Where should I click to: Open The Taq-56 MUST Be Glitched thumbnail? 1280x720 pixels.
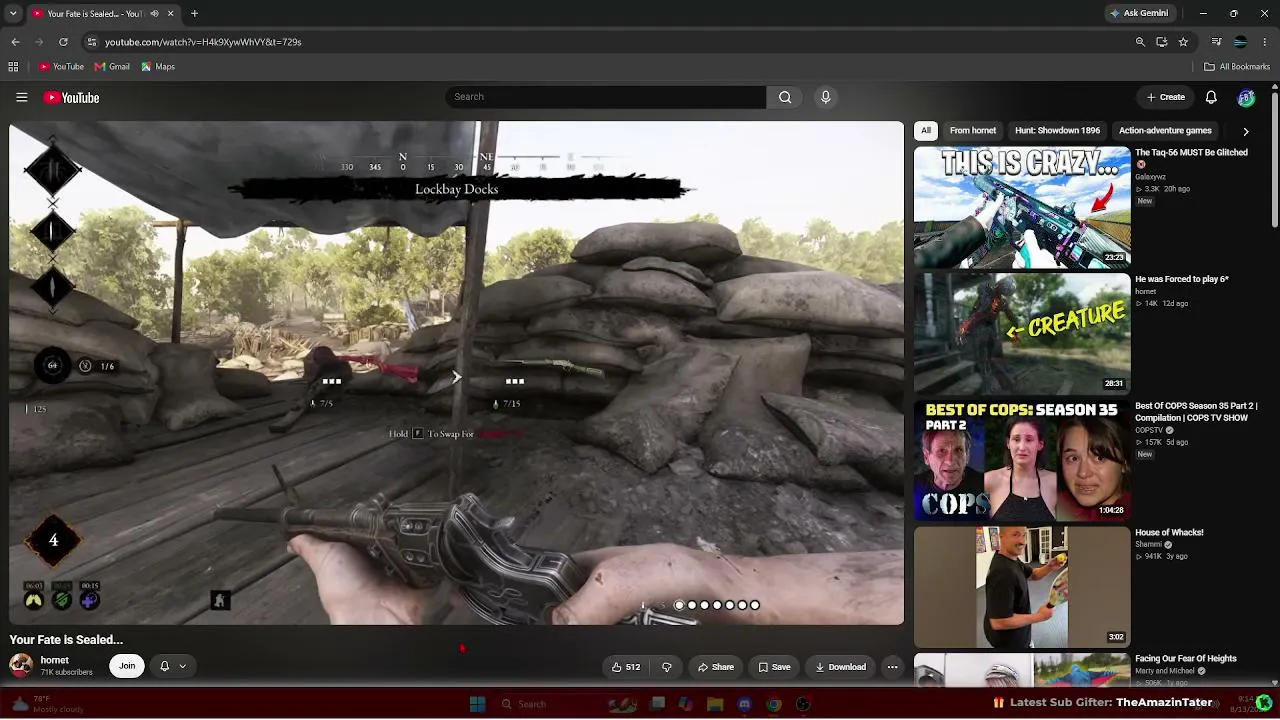click(x=1022, y=207)
